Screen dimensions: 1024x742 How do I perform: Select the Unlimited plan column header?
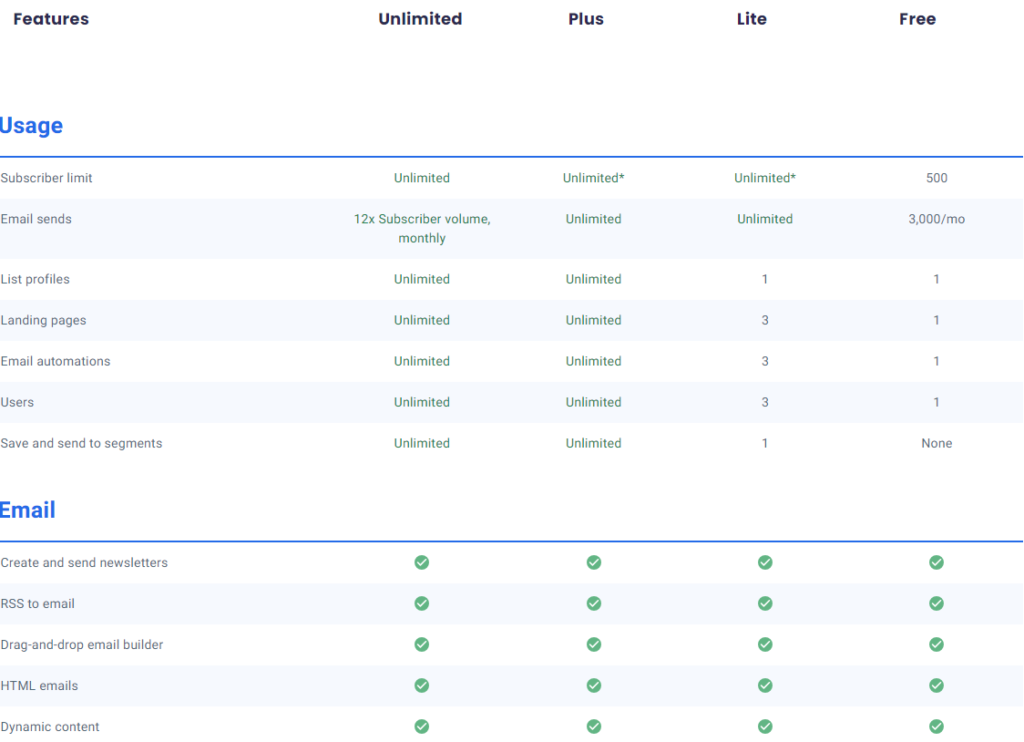coord(420,19)
